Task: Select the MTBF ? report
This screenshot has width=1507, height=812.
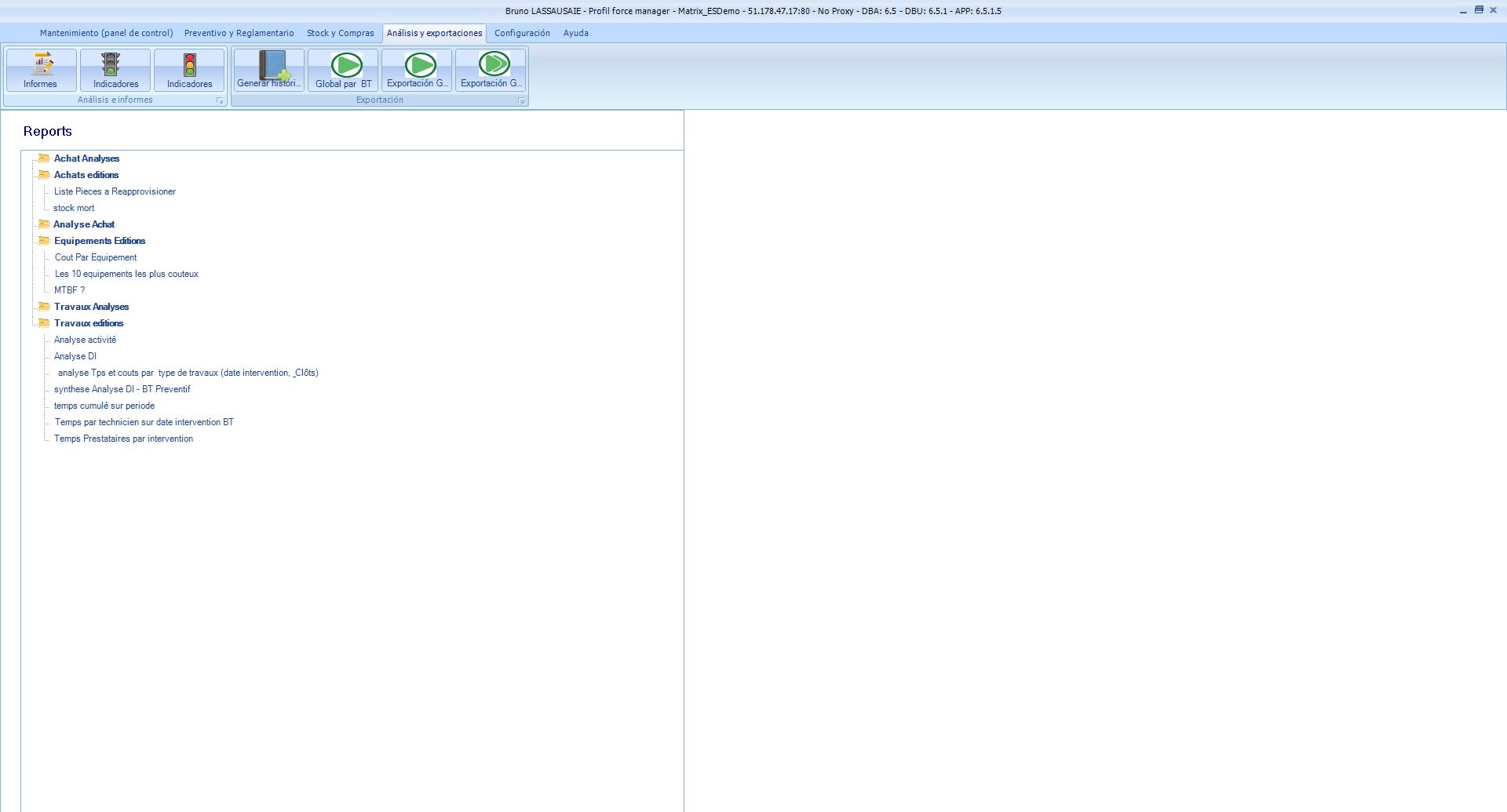Action: [69, 290]
